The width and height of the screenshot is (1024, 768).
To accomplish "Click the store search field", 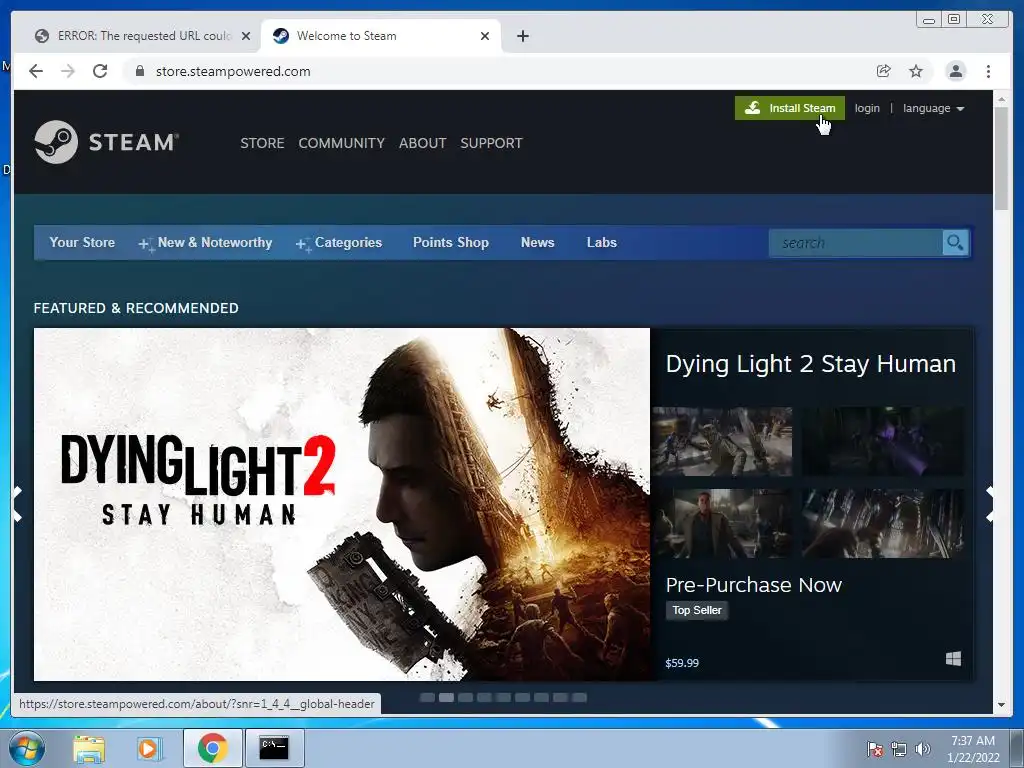I will 856,243.
